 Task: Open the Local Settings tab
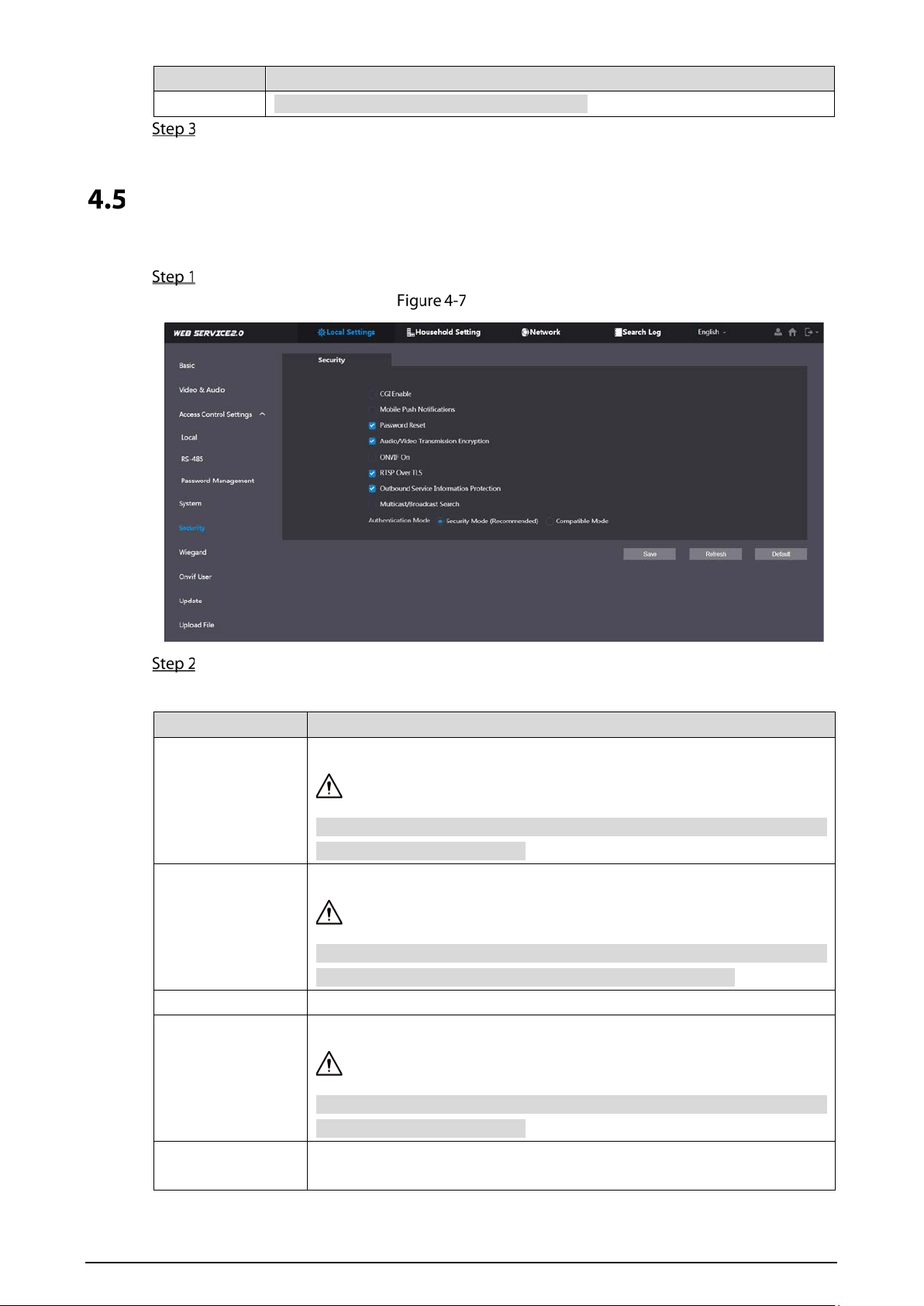pyautogui.click(x=346, y=332)
